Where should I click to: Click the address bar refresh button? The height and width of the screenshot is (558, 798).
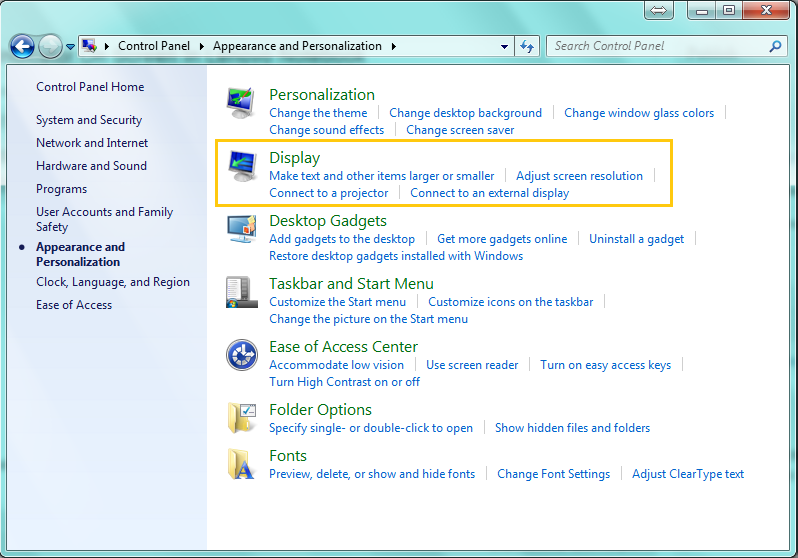point(528,46)
